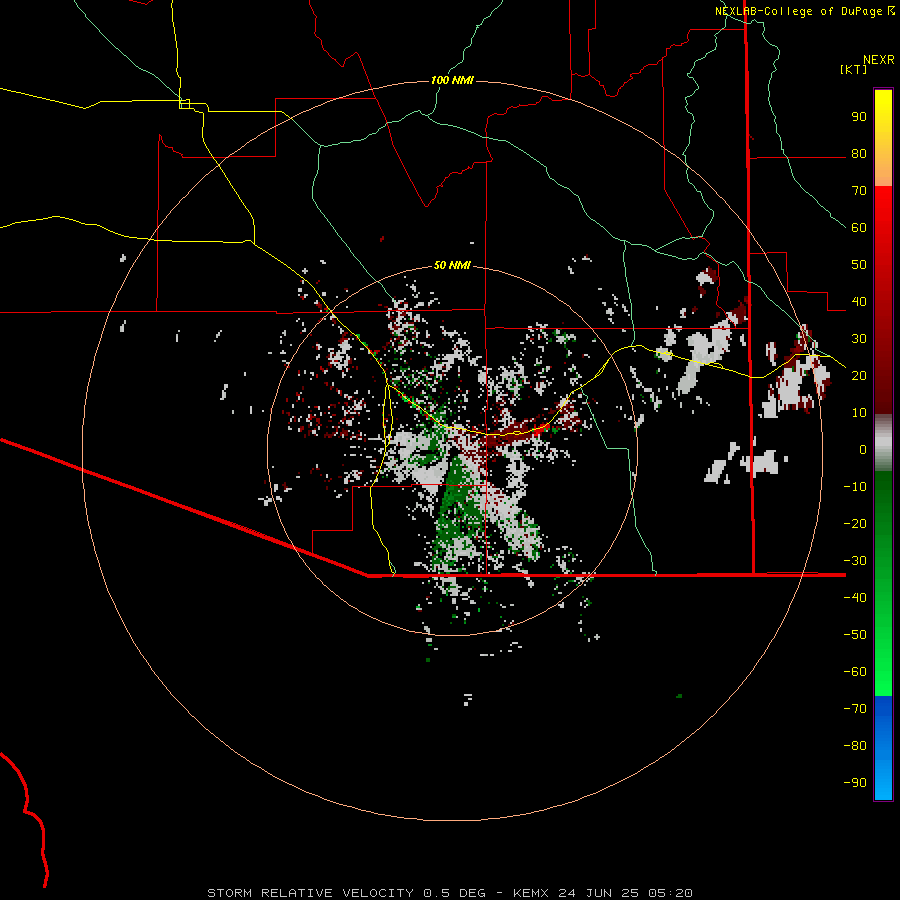Click the -30 value on velocity scale
900x900 pixels.
coord(855,560)
